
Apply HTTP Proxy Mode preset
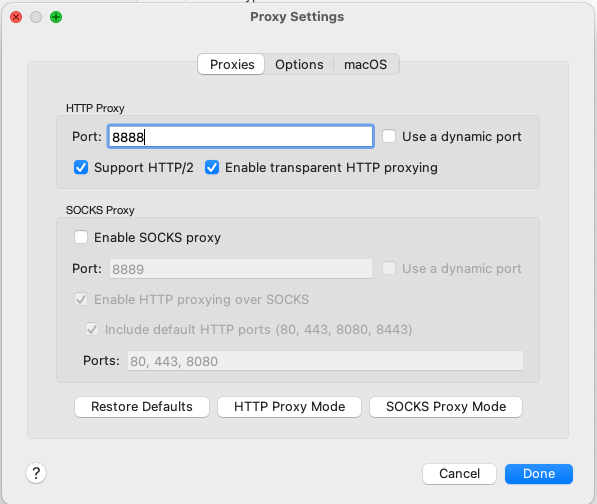(x=289, y=407)
